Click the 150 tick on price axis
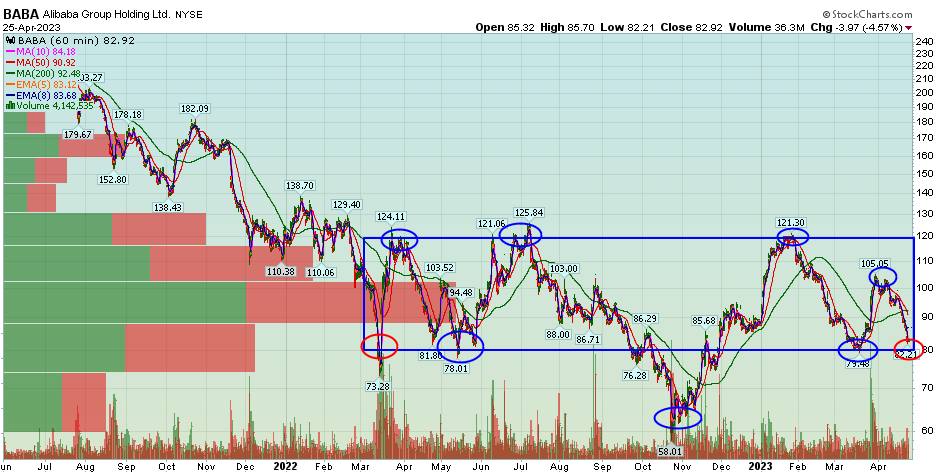This screenshot has width=938, height=472. point(925,173)
